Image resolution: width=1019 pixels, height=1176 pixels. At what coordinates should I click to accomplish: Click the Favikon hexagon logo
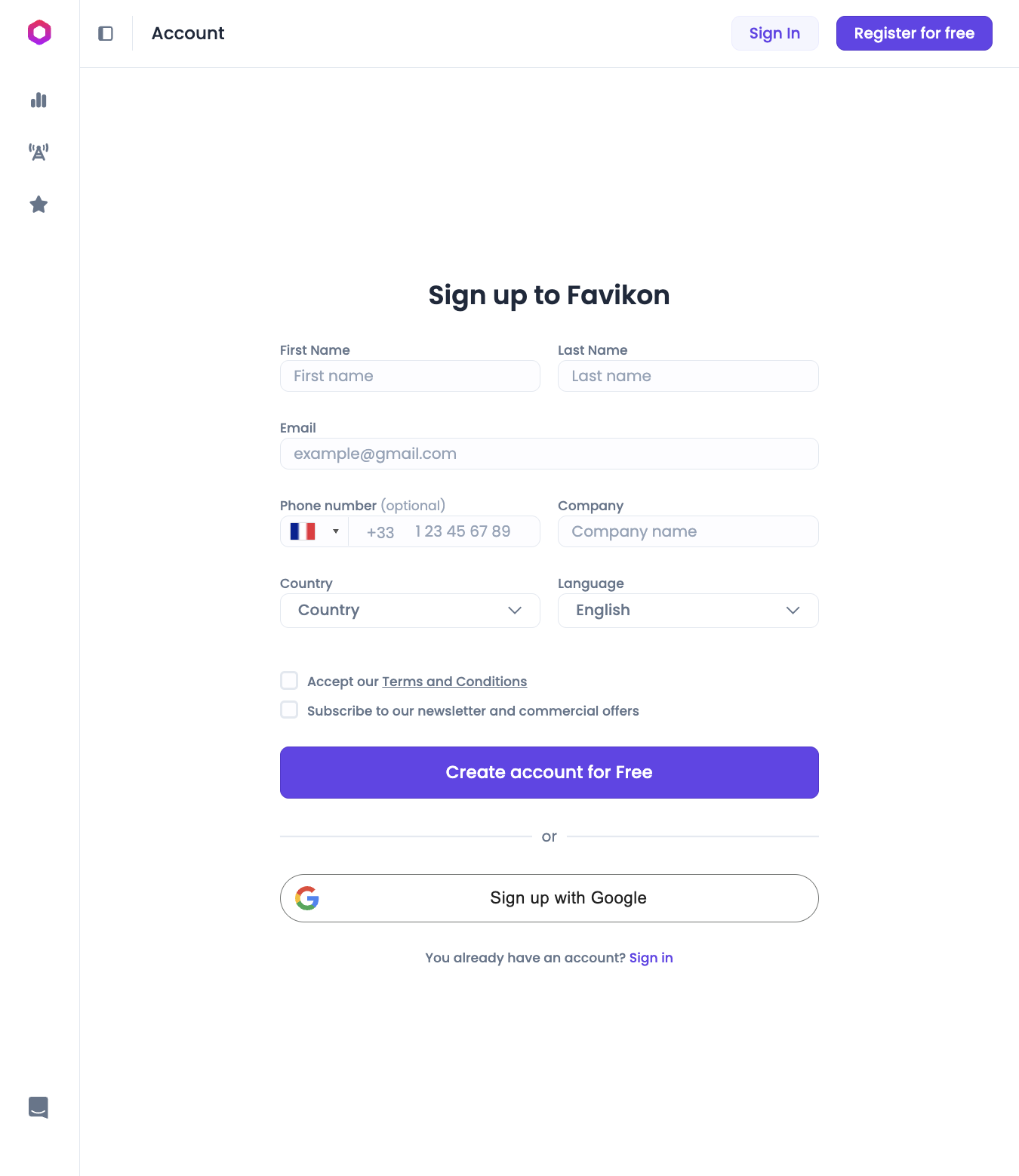pyautogui.click(x=39, y=32)
